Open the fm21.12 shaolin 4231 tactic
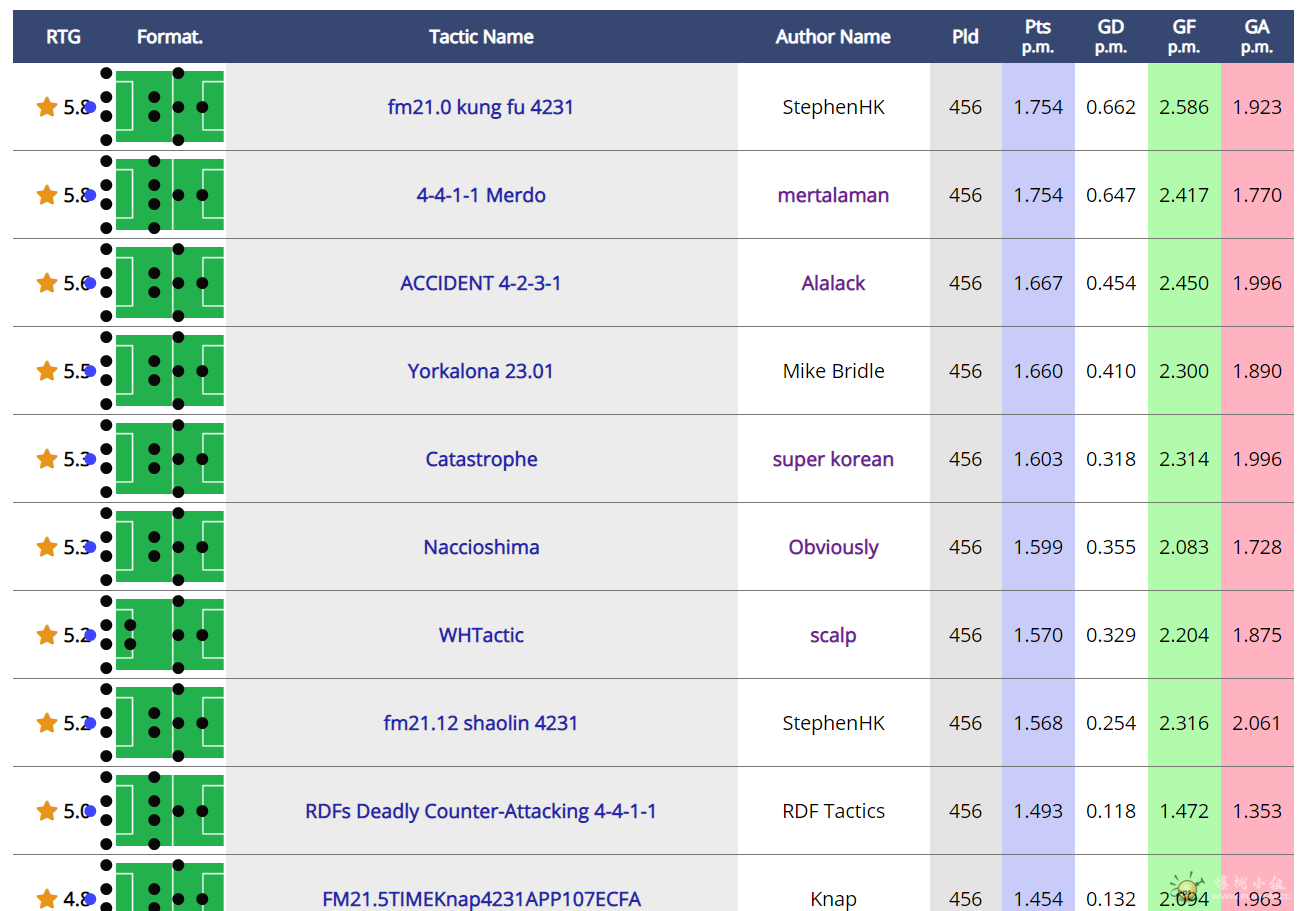The image size is (1300, 911). [x=481, y=723]
